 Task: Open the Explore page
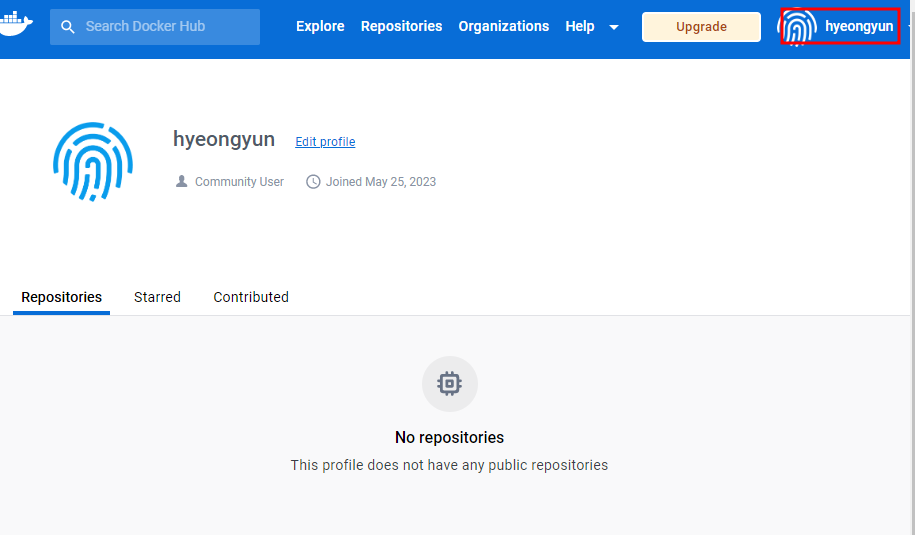pyautogui.click(x=320, y=26)
